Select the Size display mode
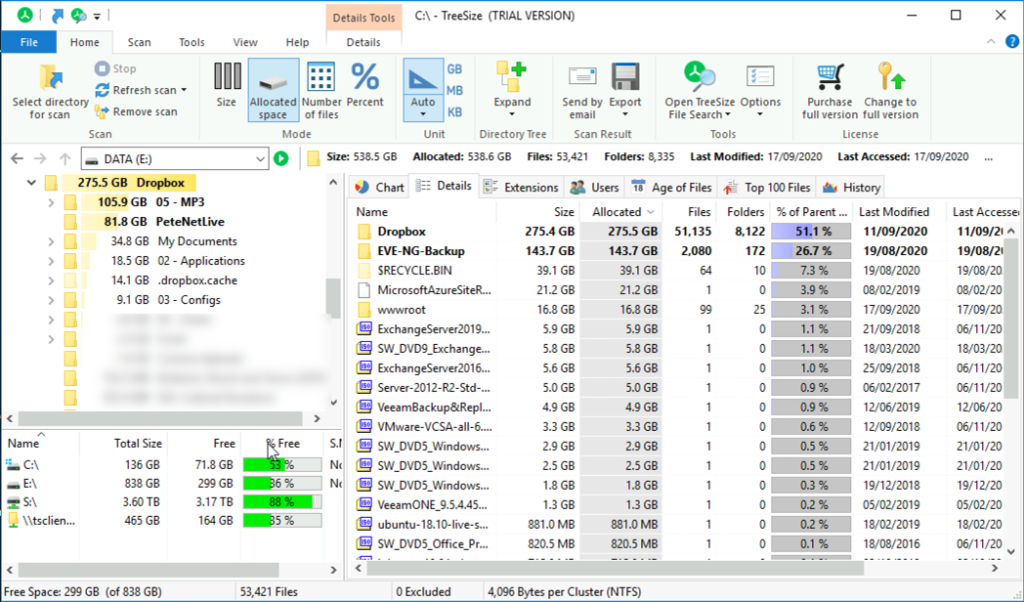Screen dimensions: 1024x602 coord(227,90)
